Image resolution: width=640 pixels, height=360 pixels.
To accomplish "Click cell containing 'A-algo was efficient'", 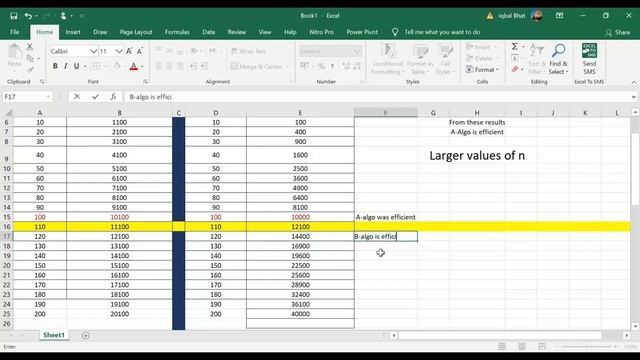I will (x=385, y=217).
